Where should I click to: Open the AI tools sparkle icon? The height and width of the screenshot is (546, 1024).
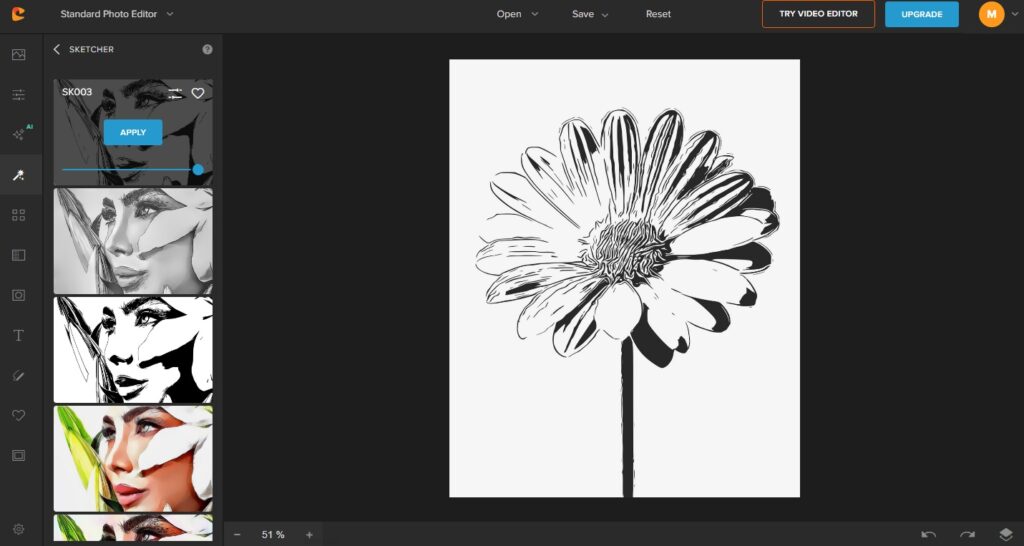coord(20,134)
